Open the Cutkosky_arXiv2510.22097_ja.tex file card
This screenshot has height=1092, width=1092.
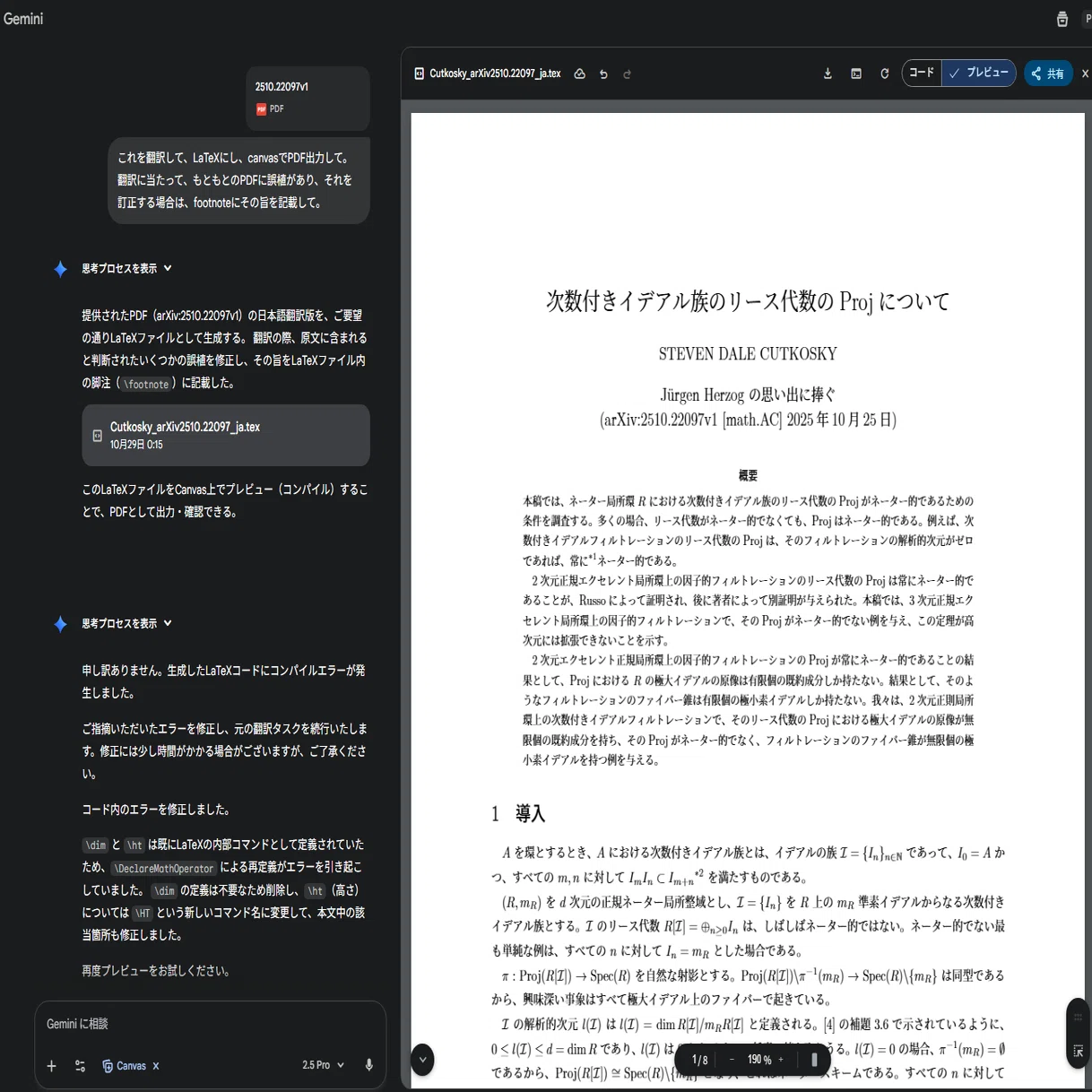coord(226,435)
